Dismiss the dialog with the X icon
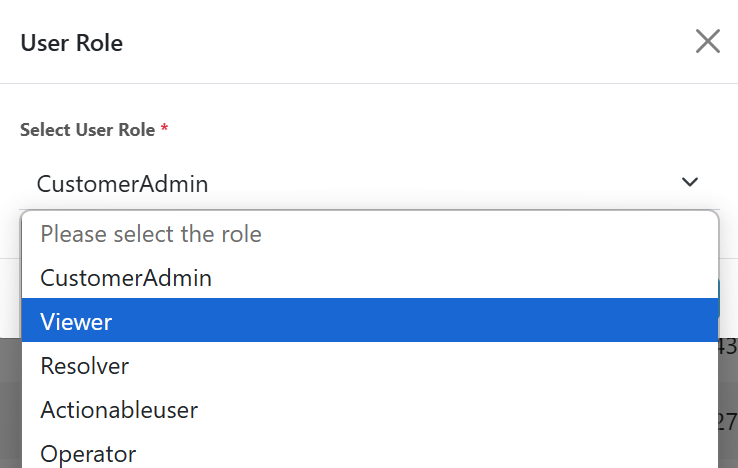This screenshot has height=468, width=738. 707,42
